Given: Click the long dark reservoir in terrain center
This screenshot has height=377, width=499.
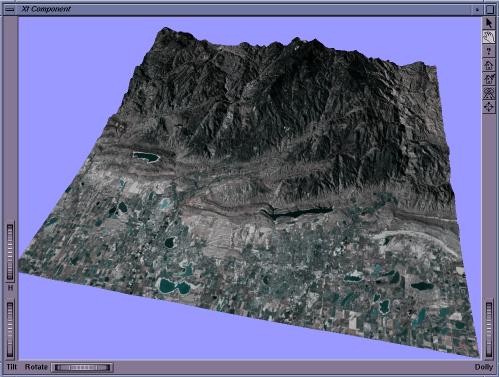Looking at the screenshot, I should tap(301, 213).
